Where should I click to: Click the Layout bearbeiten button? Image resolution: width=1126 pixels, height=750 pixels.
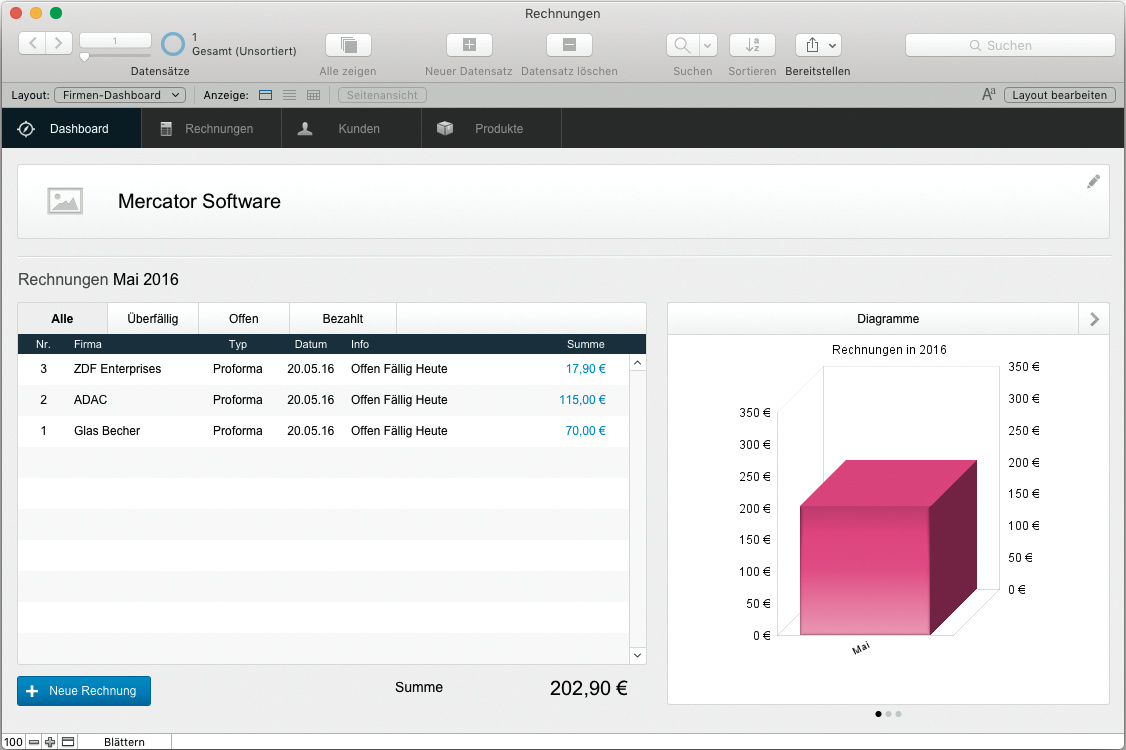1059,95
